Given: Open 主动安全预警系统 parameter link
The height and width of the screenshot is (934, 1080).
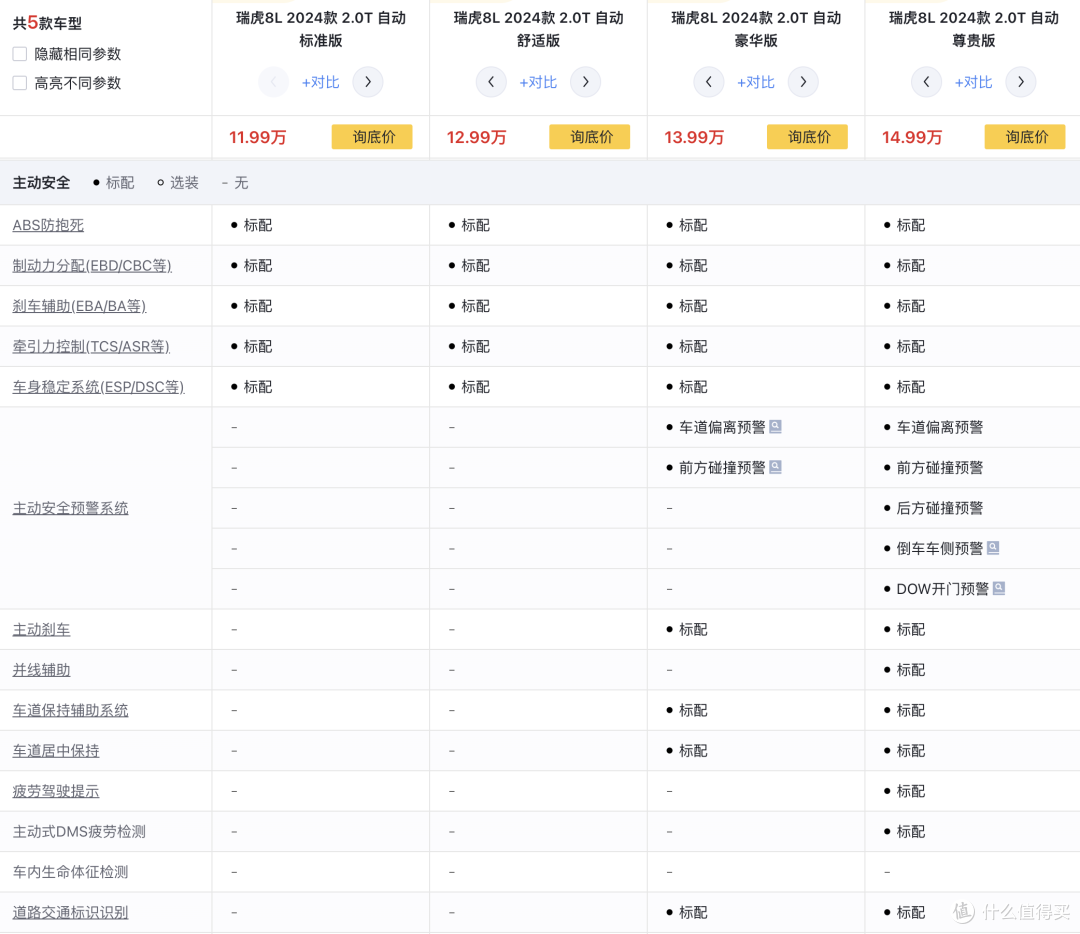Looking at the screenshot, I should [70, 508].
